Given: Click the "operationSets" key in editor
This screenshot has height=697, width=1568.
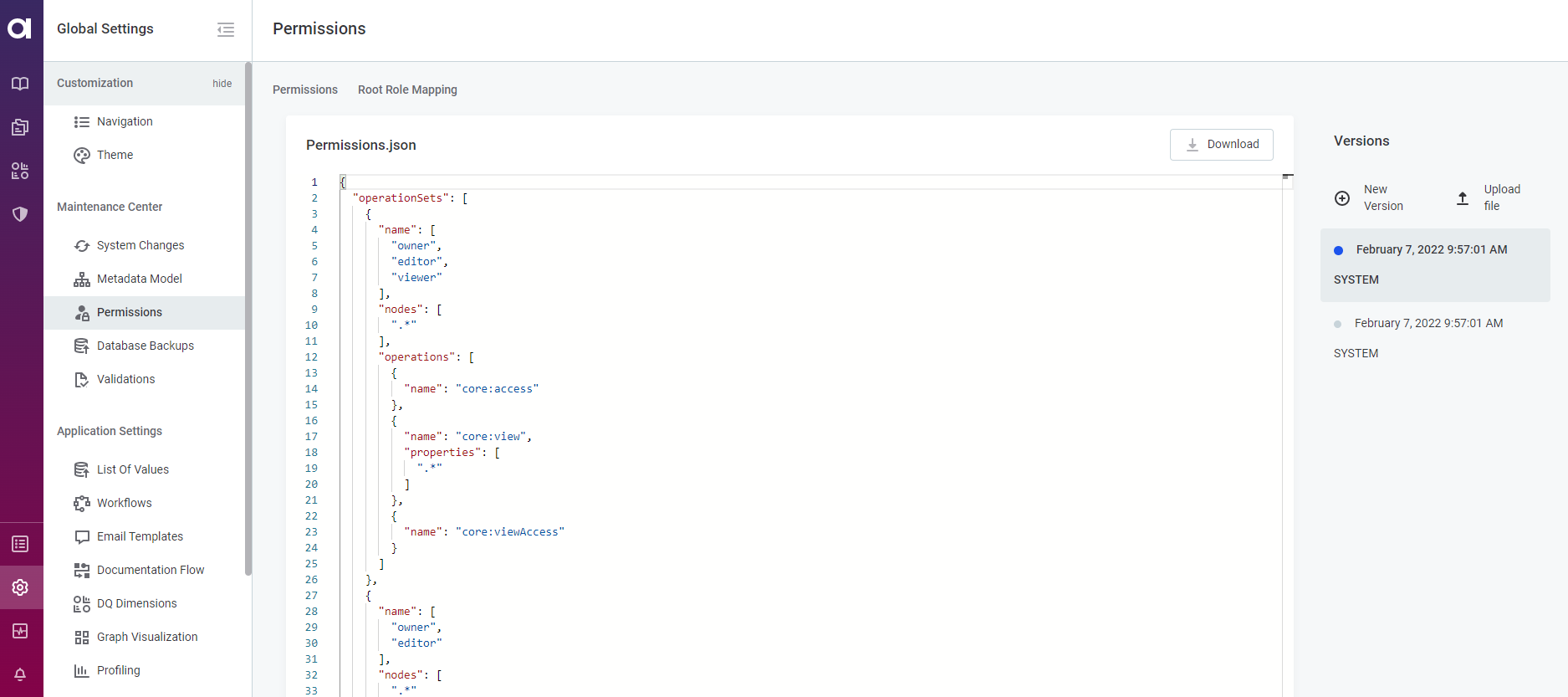Looking at the screenshot, I should point(401,198).
